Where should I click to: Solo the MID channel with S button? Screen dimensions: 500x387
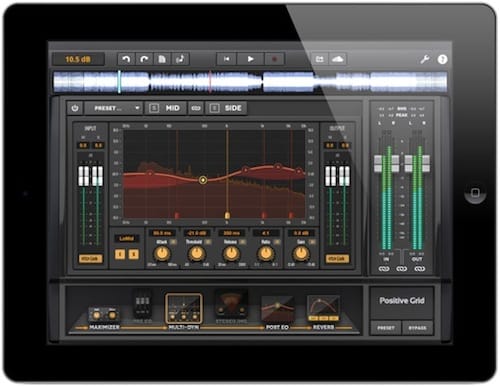tap(154, 108)
